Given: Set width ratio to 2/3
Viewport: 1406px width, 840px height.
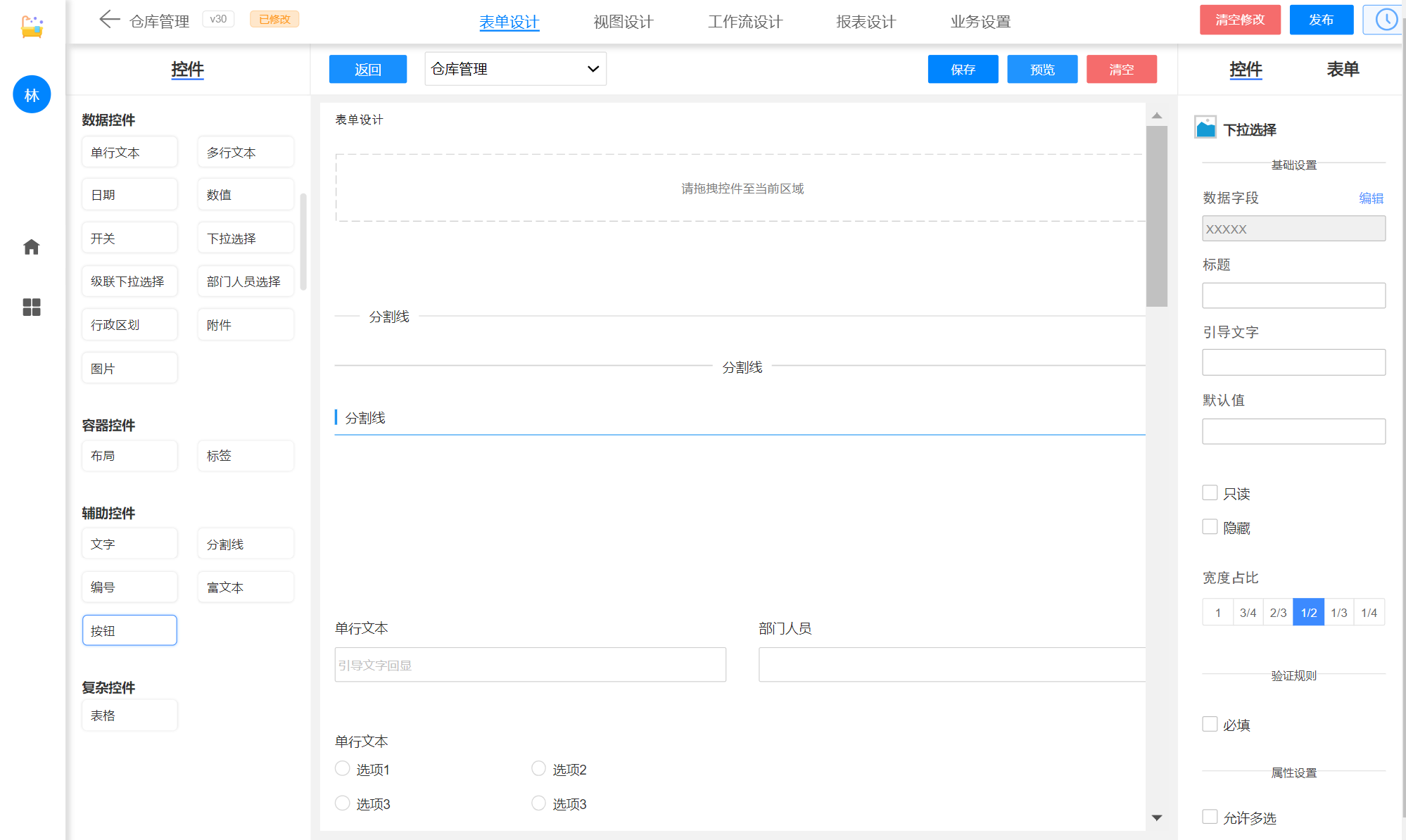Looking at the screenshot, I should 1278,612.
